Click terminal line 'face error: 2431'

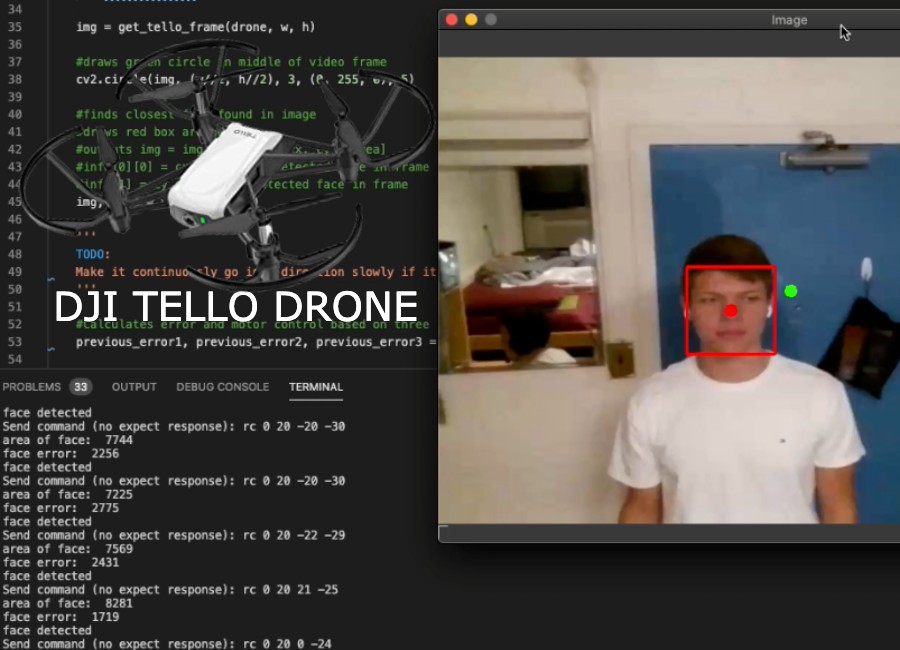[61, 563]
